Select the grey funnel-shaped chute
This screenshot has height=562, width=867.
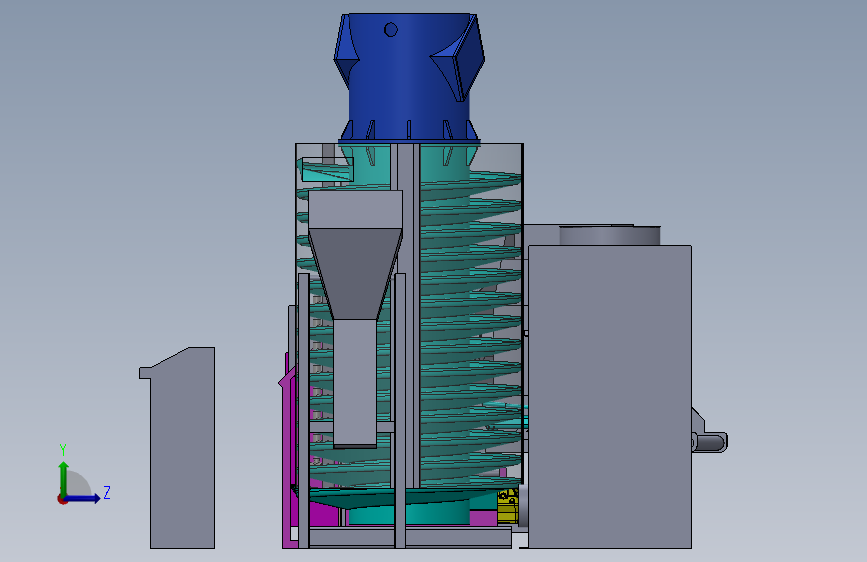coord(355,318)
